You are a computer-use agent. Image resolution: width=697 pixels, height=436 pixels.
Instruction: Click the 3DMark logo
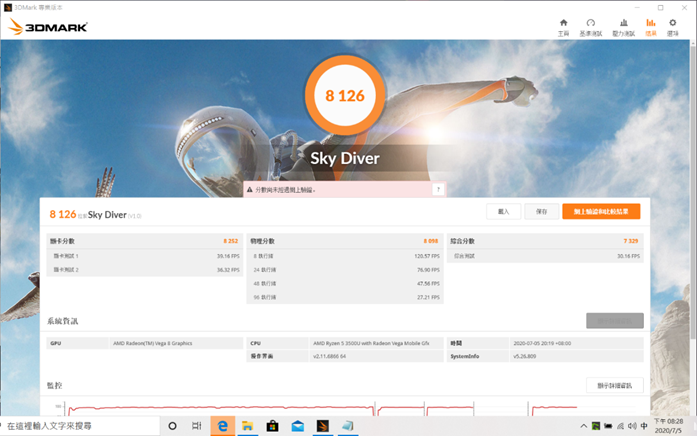point(47,27)
